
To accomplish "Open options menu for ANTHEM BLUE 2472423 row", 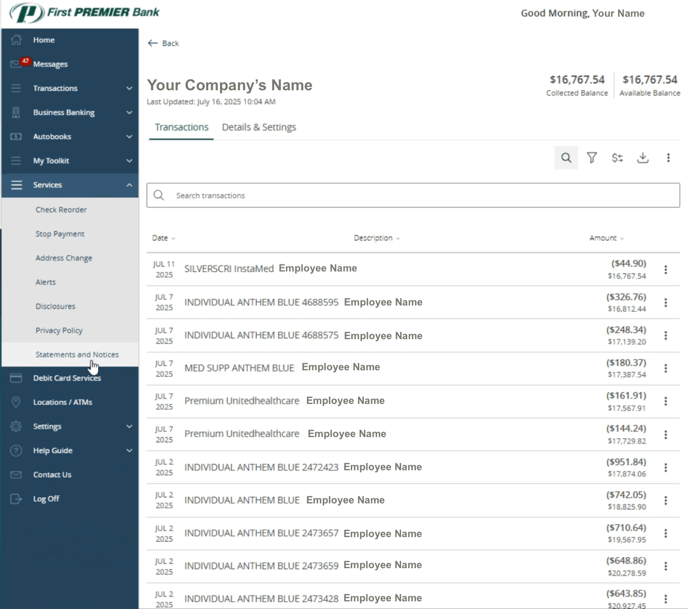I will [x=666, y=467].
